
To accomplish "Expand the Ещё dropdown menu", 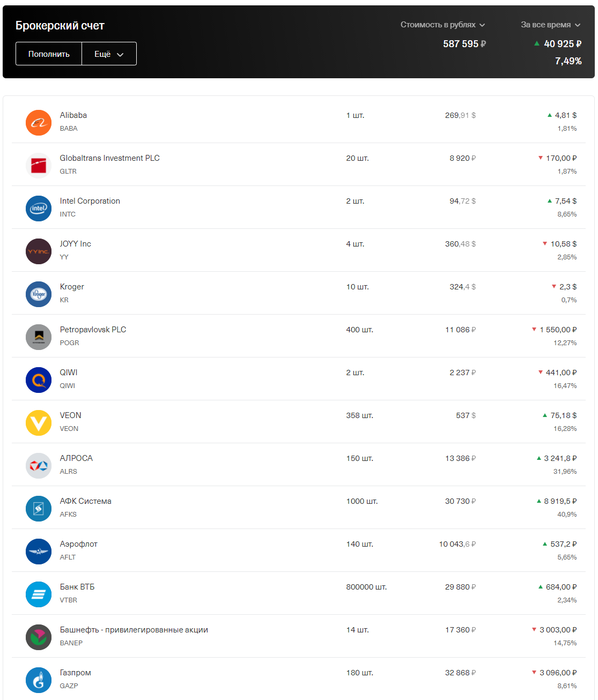I will [x=109, y=54].
